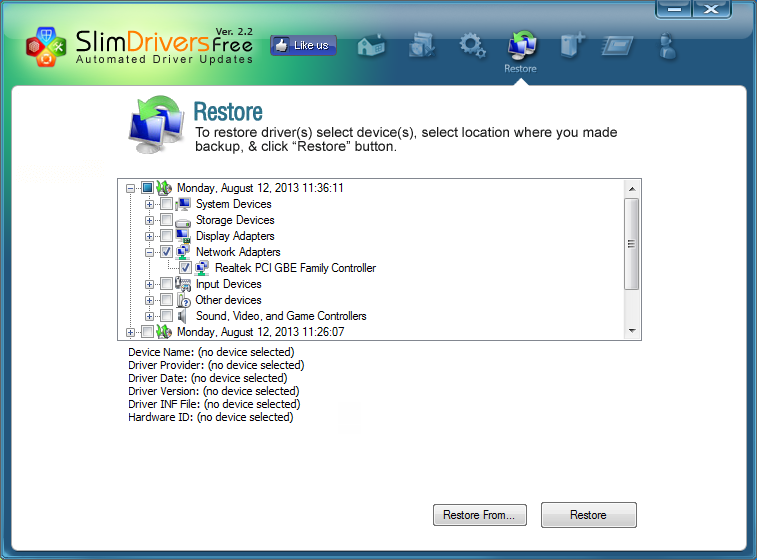Screen dimensions: 757x560
Task: Expand the System Devices node
Action: 149,204
